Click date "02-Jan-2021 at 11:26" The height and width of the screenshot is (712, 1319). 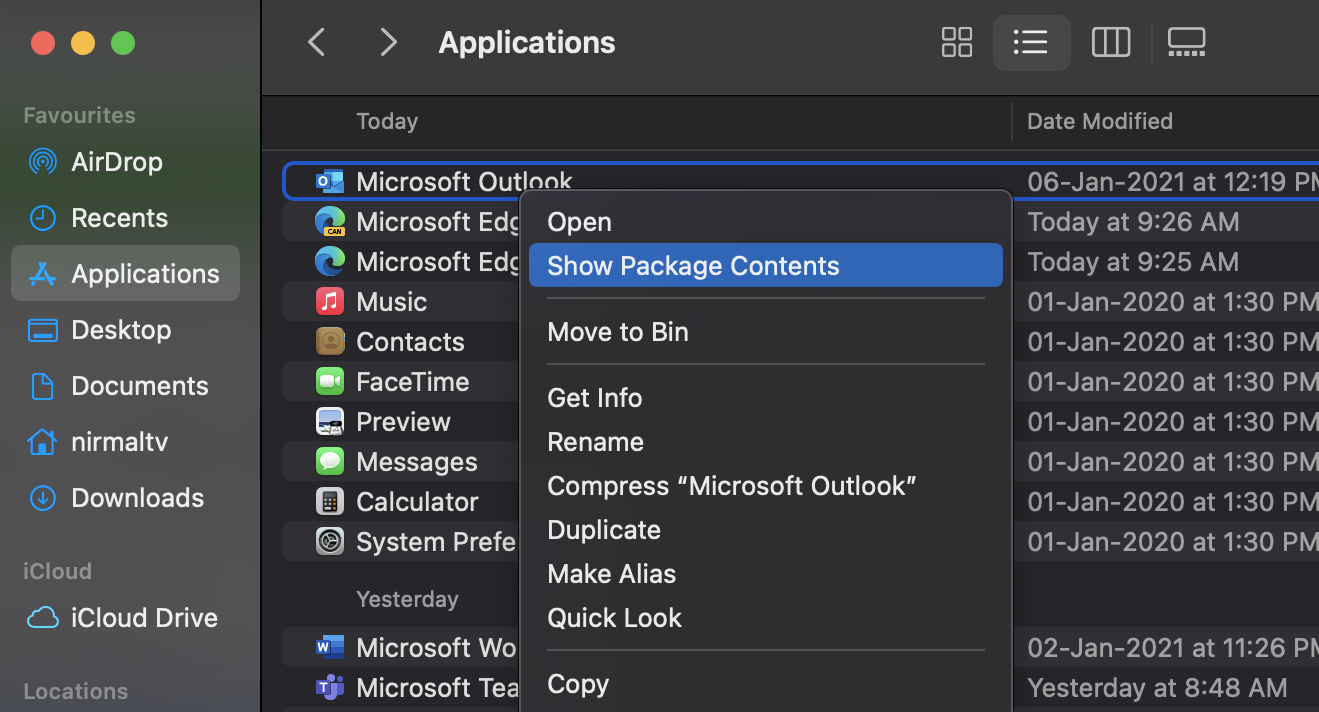1172,647
